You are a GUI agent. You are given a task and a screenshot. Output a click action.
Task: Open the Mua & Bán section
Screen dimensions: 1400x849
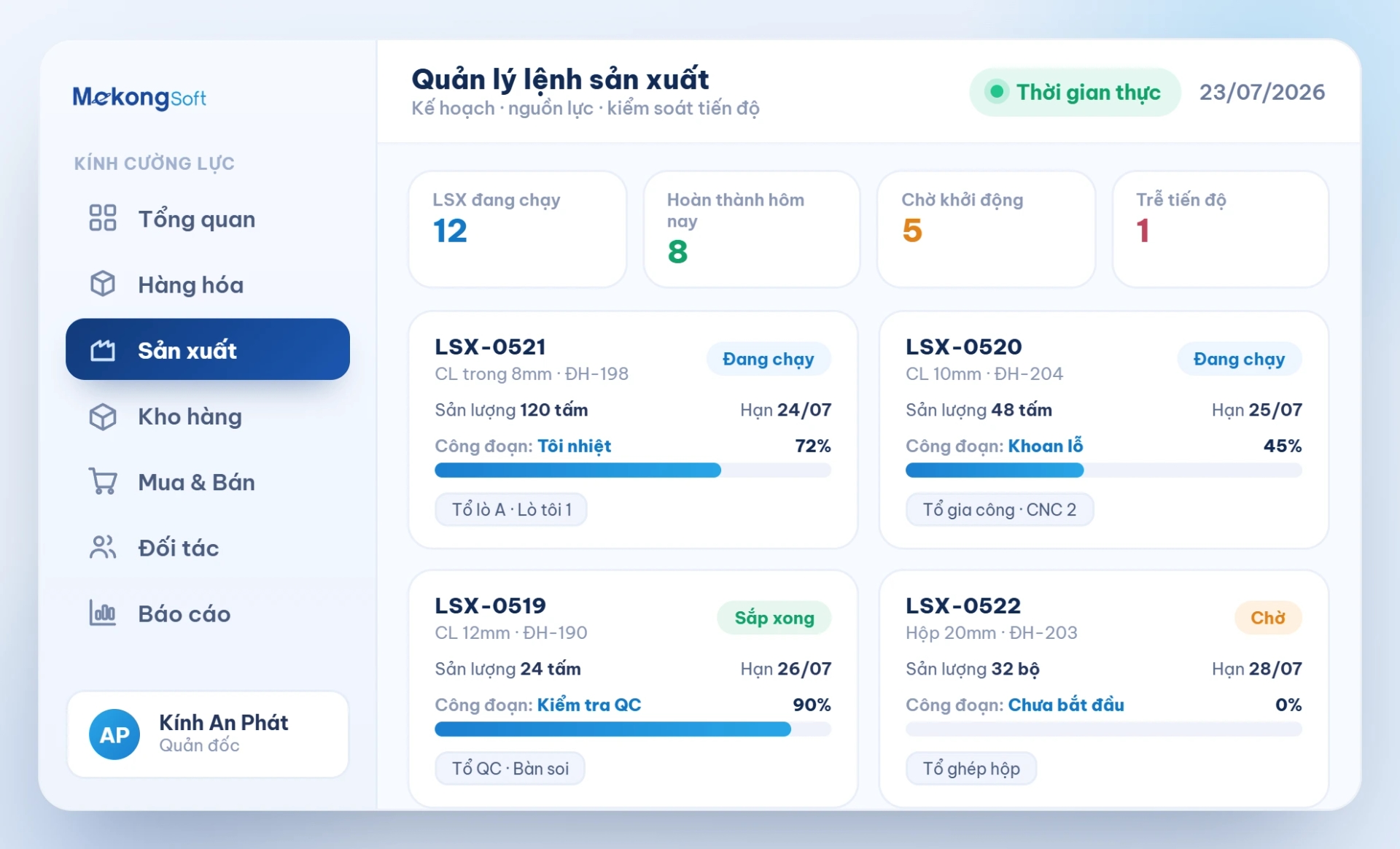208,482
